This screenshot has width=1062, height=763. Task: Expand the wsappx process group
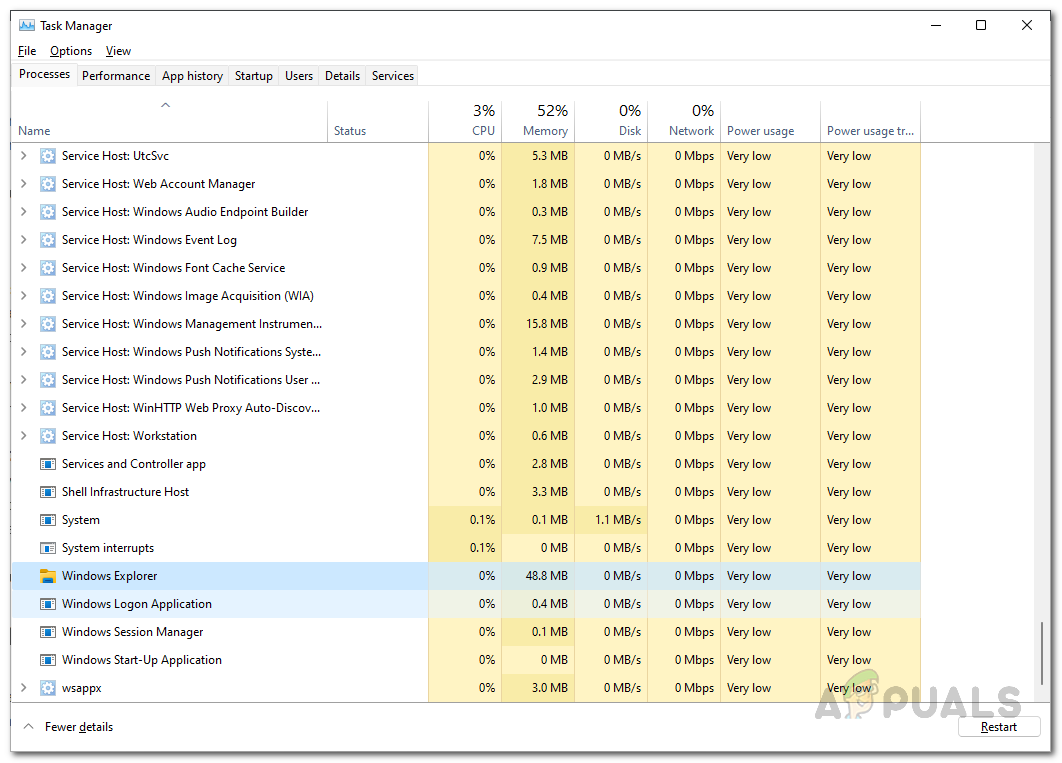point(24,688)
